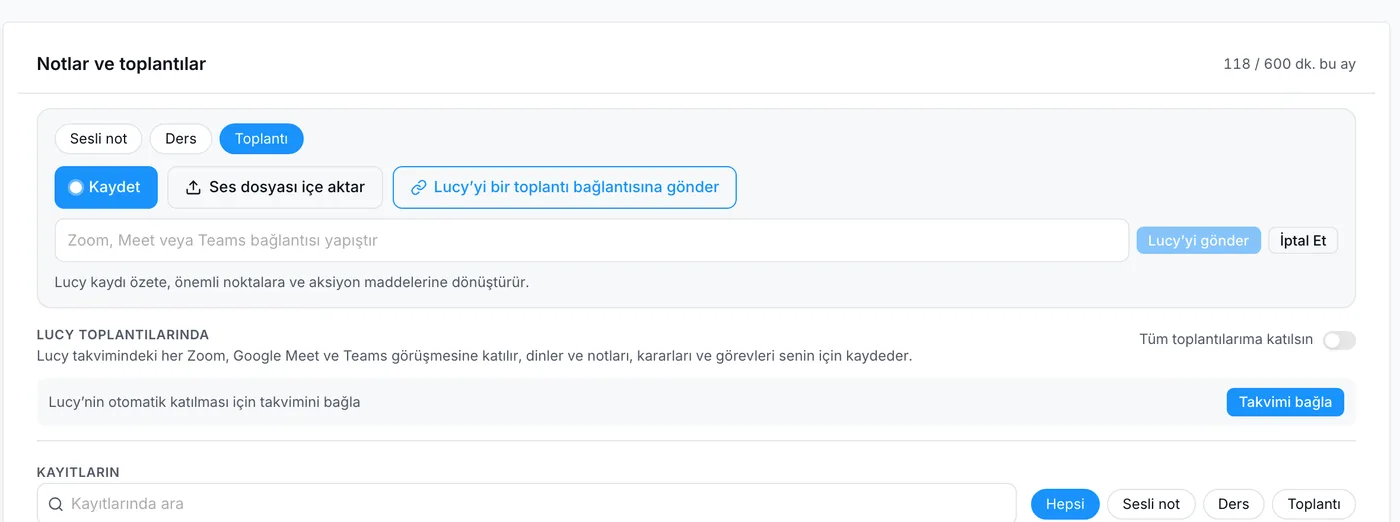This screenshot has height=522, width=1400.
Task: Click the Takvimi bağla button
Action: pyautogui.click(x=1285, y=402)
